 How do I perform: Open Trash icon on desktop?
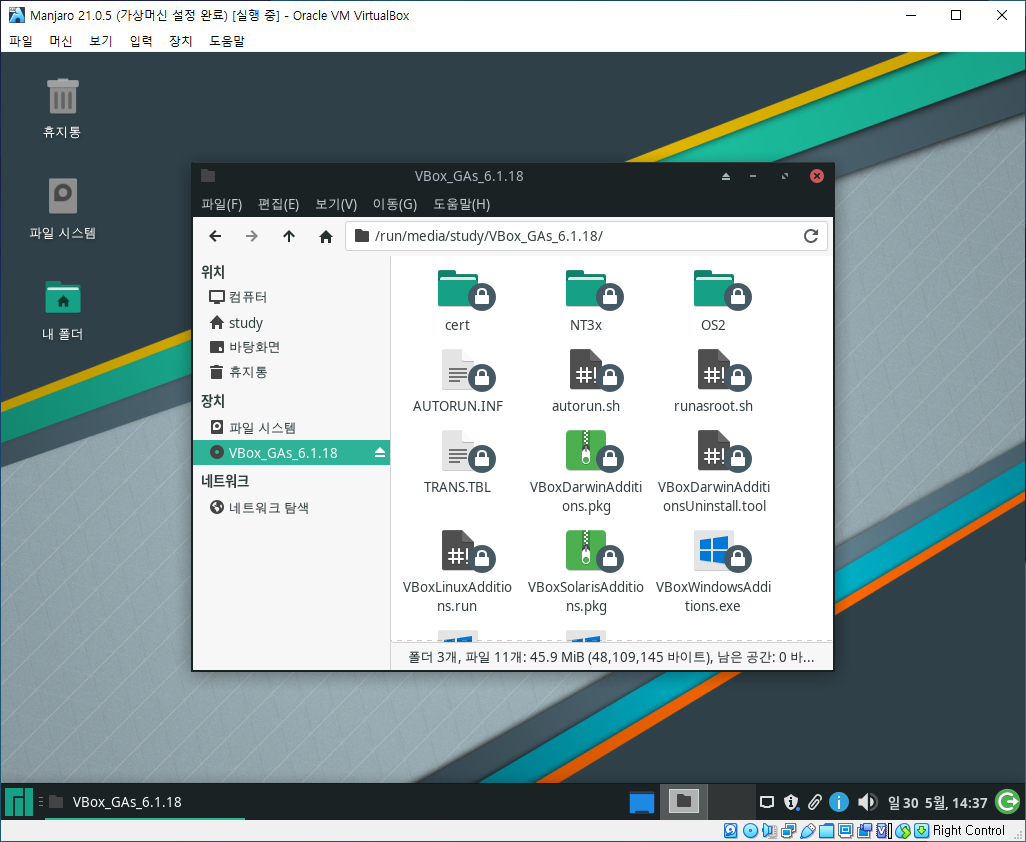pos(62,108)
